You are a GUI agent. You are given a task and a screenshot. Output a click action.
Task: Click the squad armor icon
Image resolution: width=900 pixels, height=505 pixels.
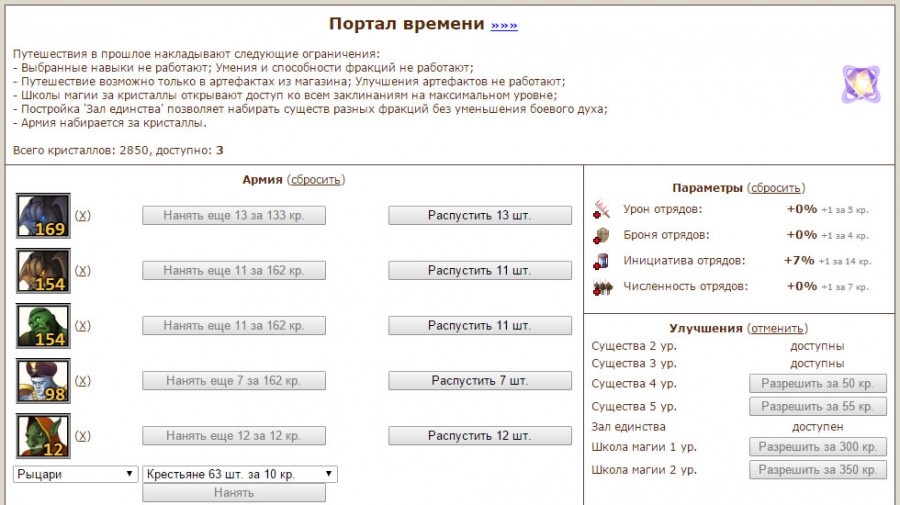coord(601,235)
